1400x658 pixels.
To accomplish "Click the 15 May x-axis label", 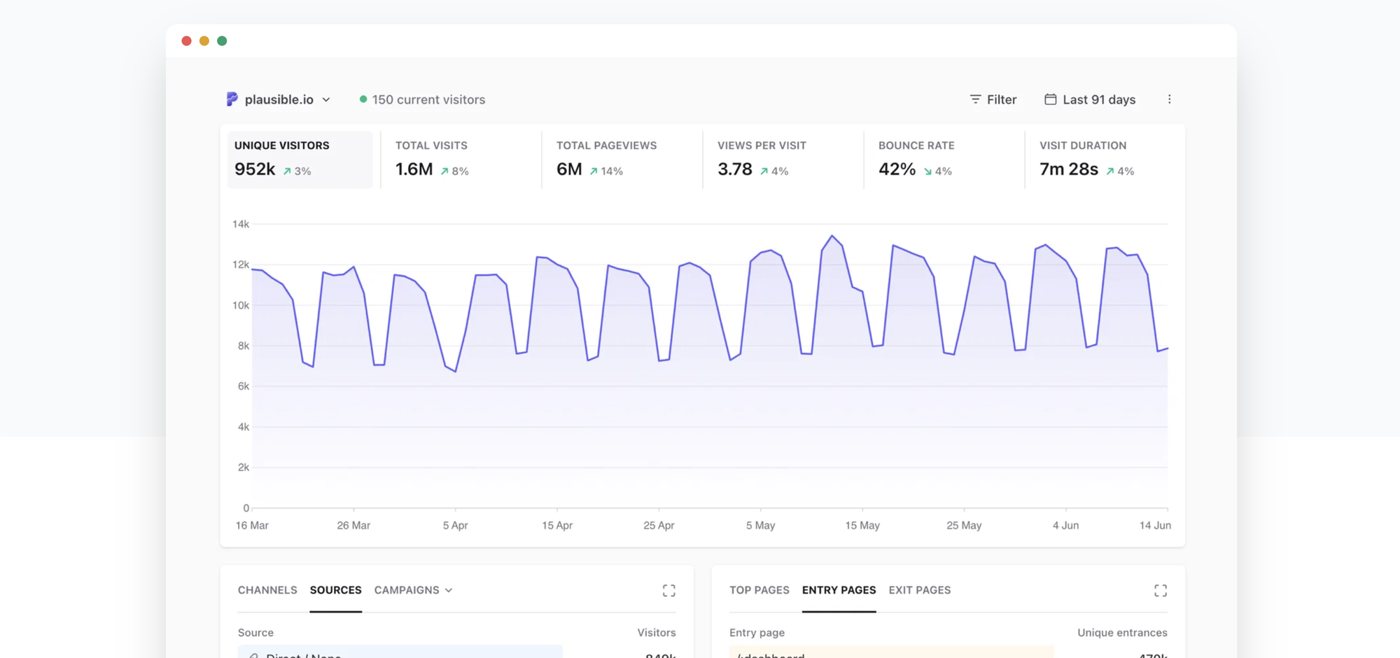I will coord(862,525).
